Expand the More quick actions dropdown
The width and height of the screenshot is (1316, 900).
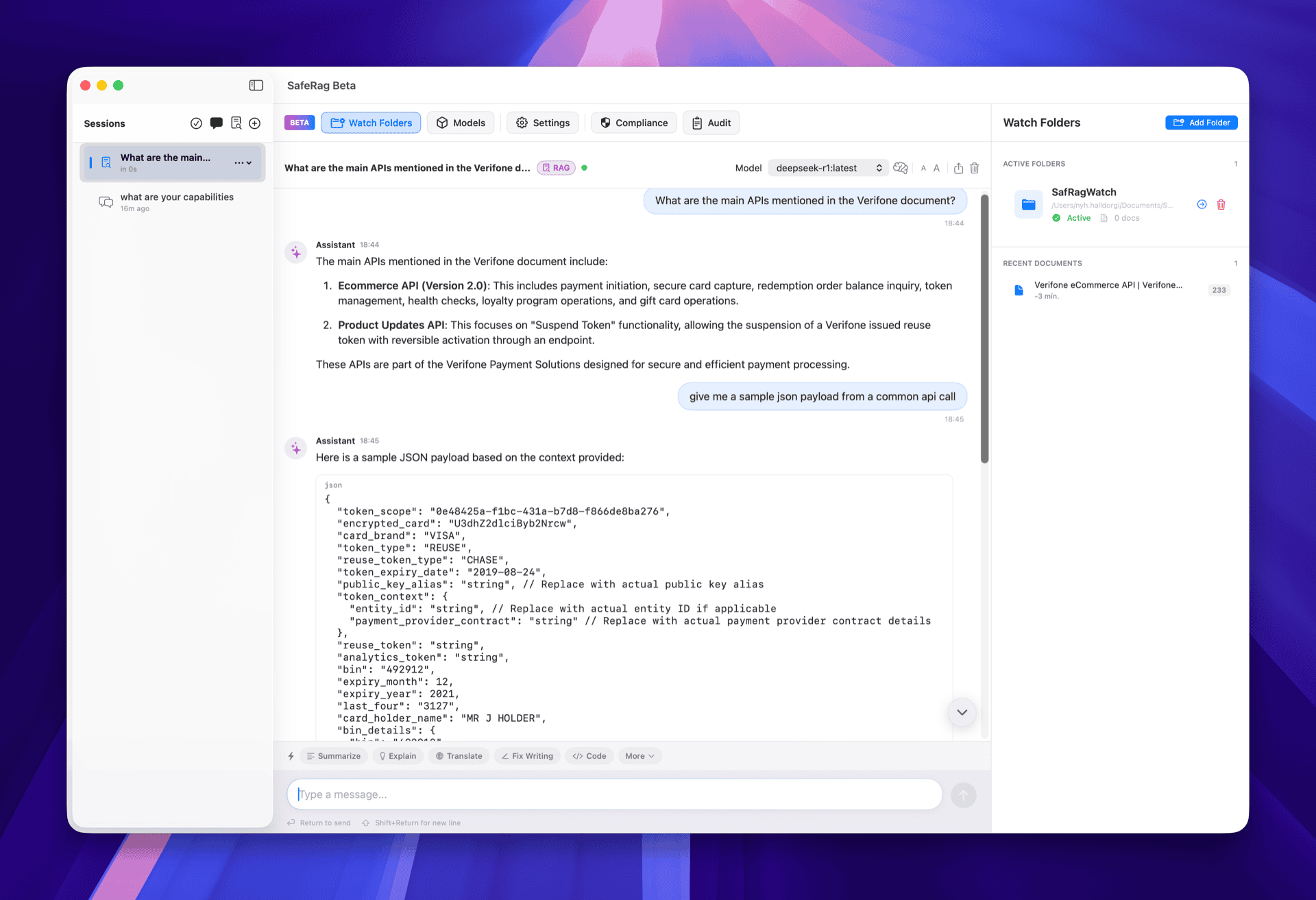pos(639,756)
